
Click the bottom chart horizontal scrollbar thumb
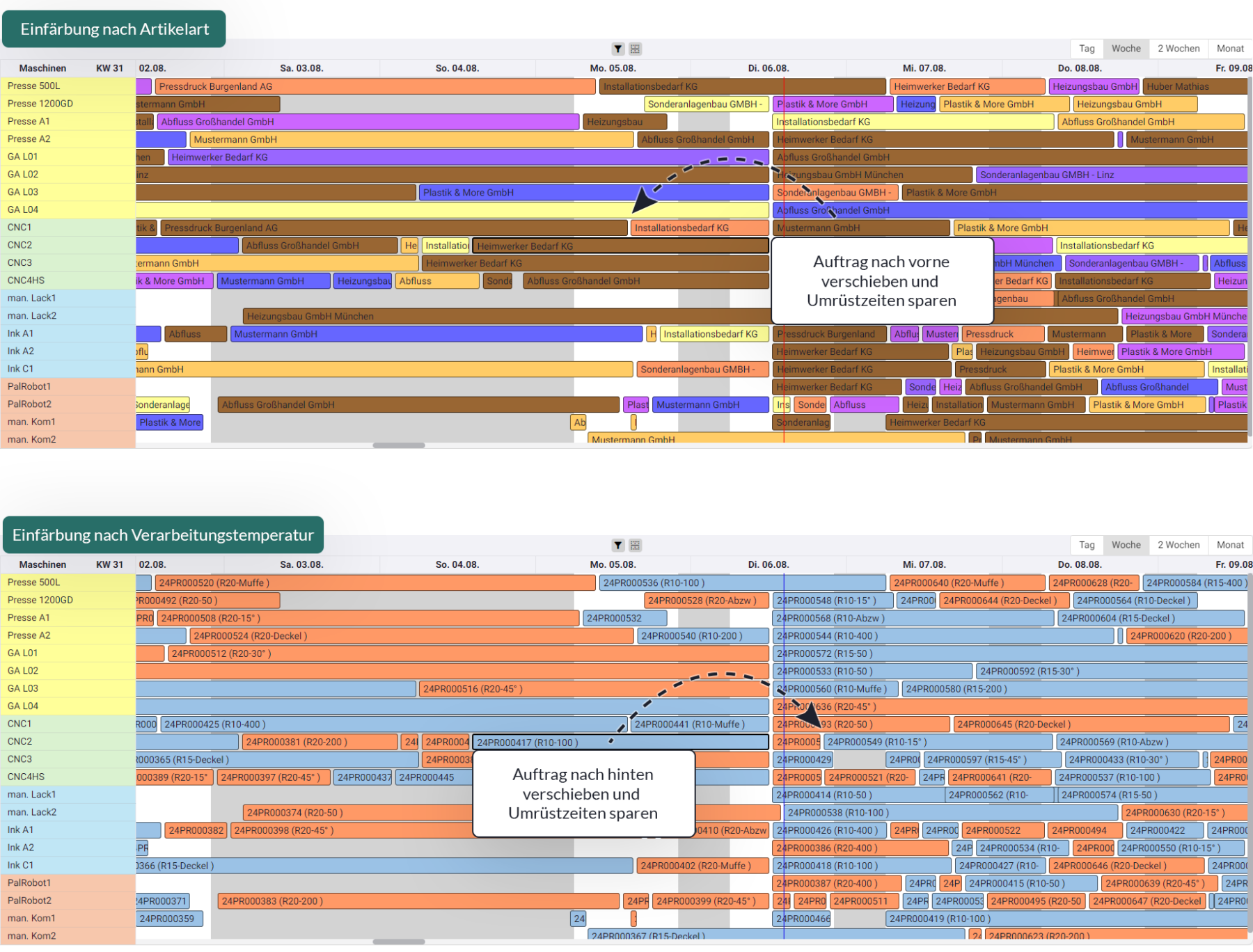tap(399, 942)
